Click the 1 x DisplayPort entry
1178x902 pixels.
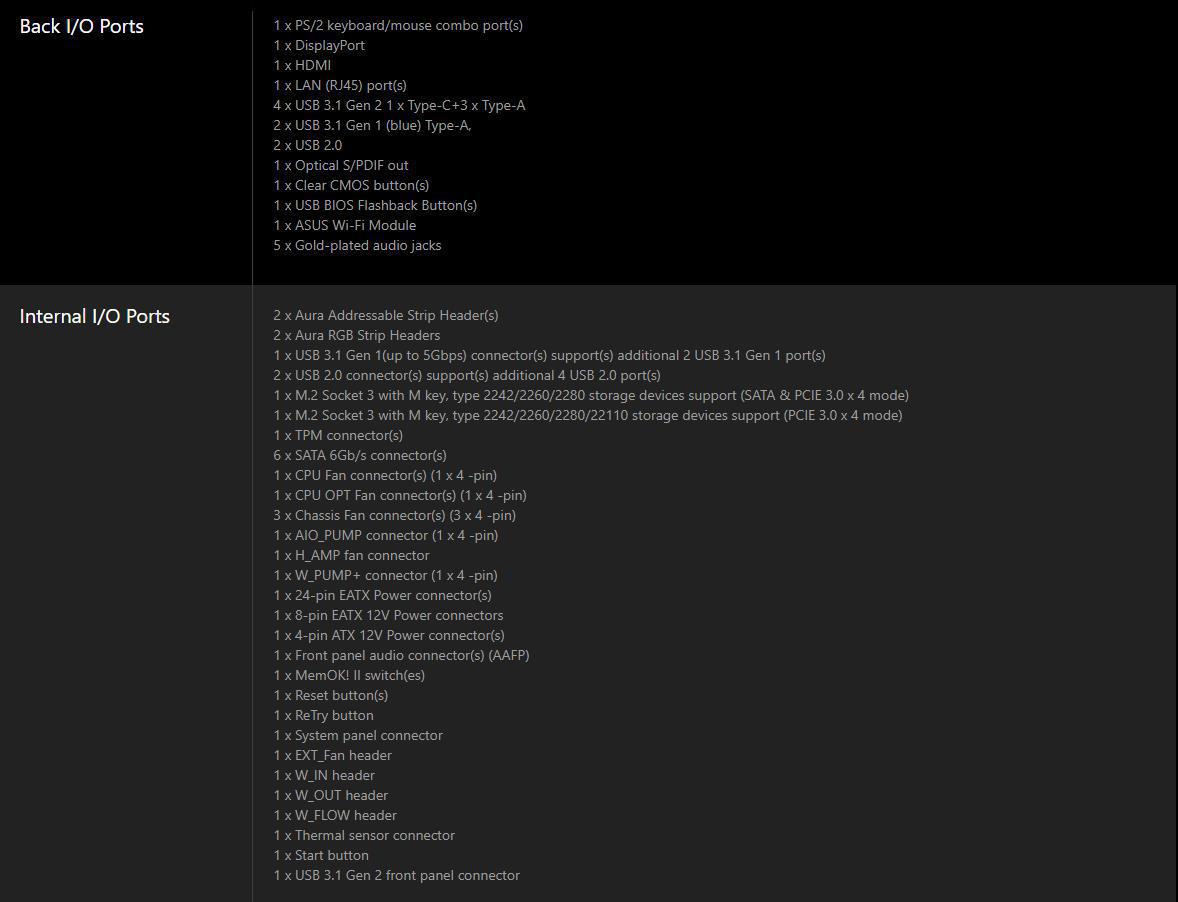[319, 45]
